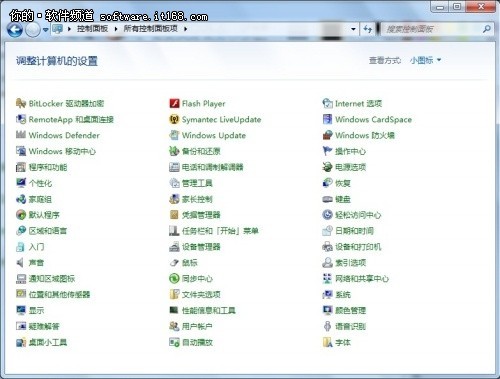Open the 鼠标 link
Image resolution: width=500 pixels, height=379 pixels.
tap(189, 263)
